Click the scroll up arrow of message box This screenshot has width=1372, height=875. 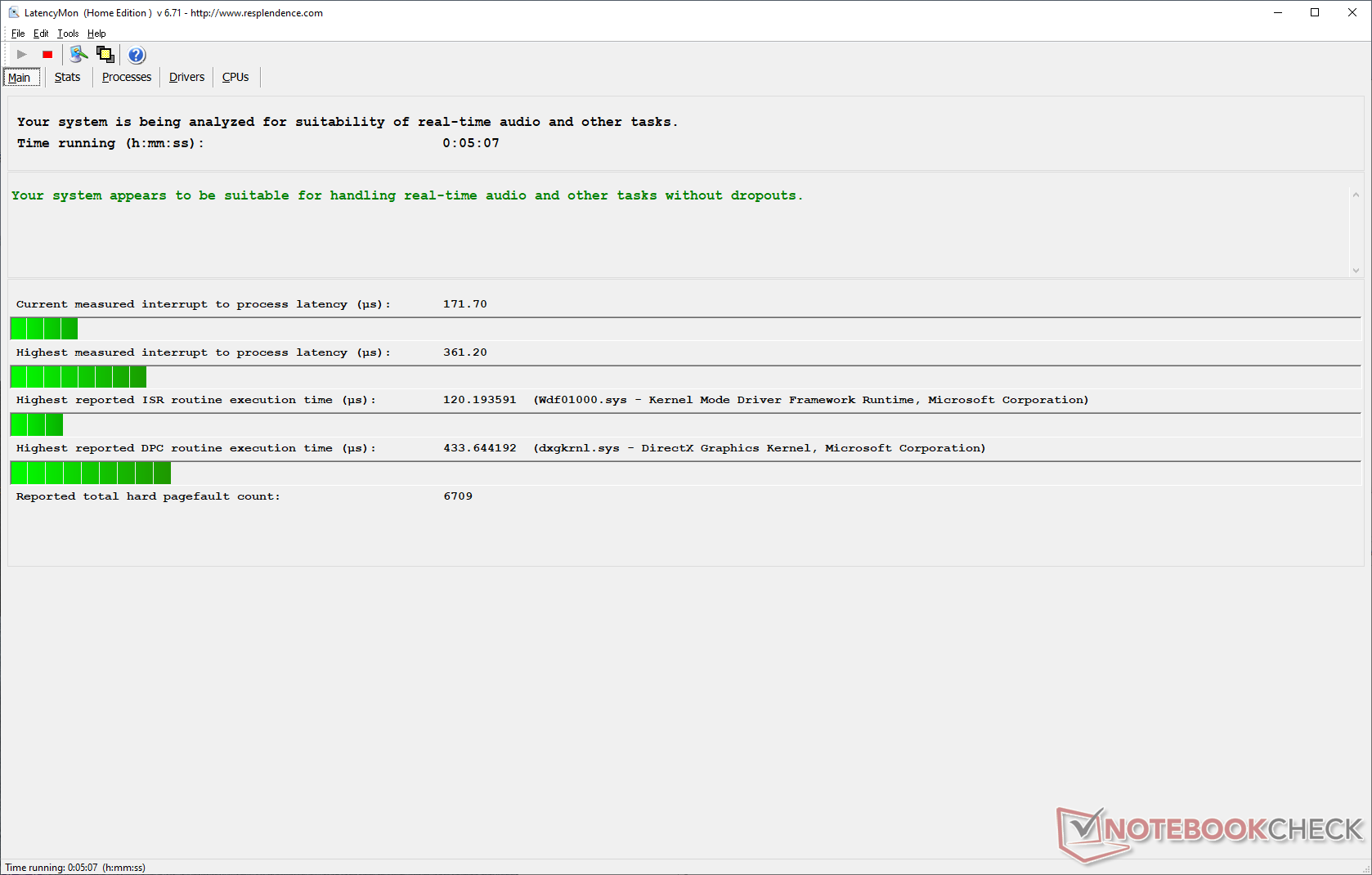pos(1356,195)
